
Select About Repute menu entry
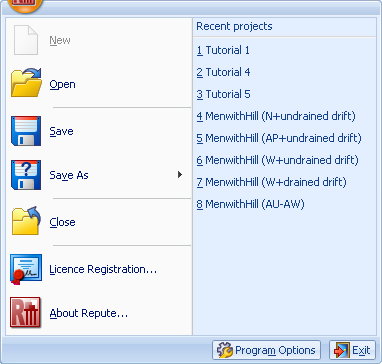pos(89,313)
